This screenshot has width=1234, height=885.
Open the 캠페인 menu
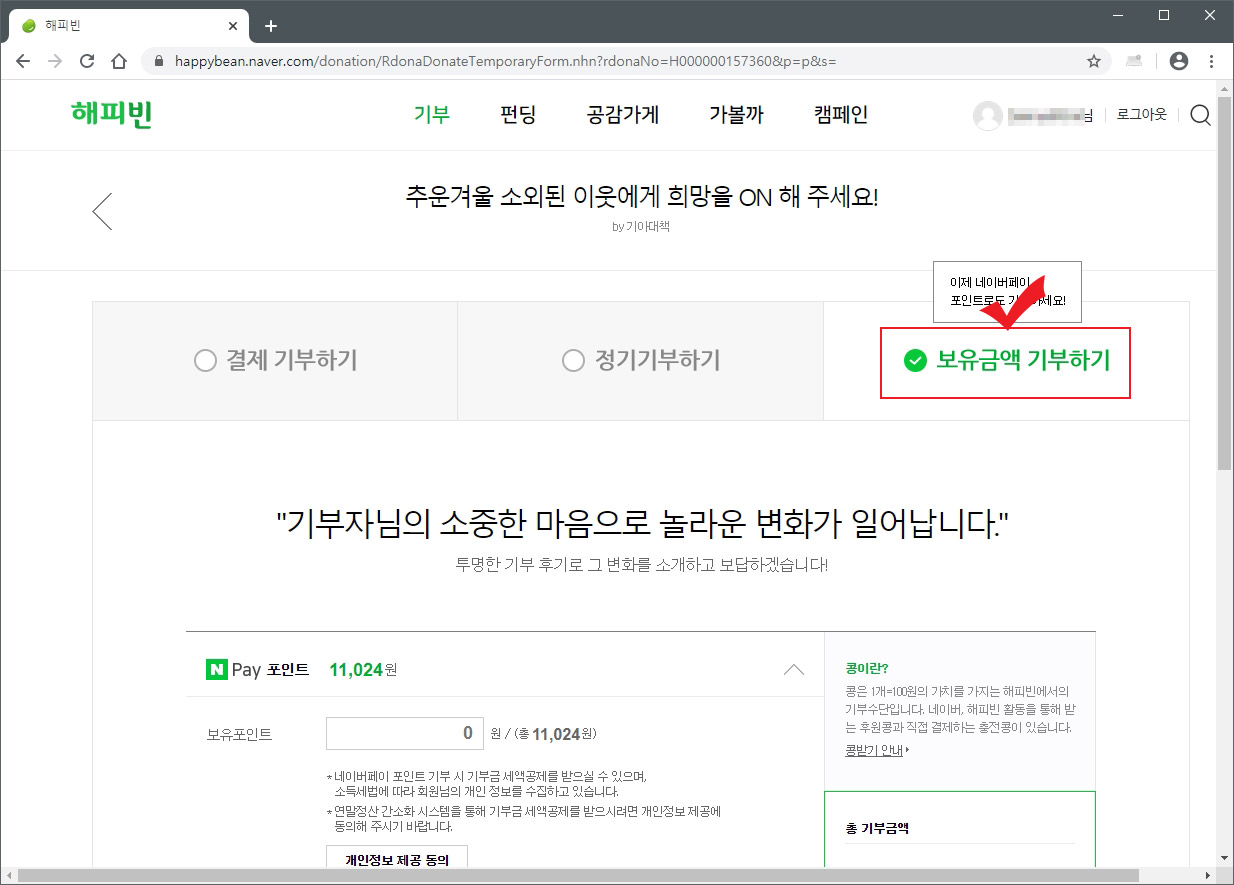[x=841, y=114]
